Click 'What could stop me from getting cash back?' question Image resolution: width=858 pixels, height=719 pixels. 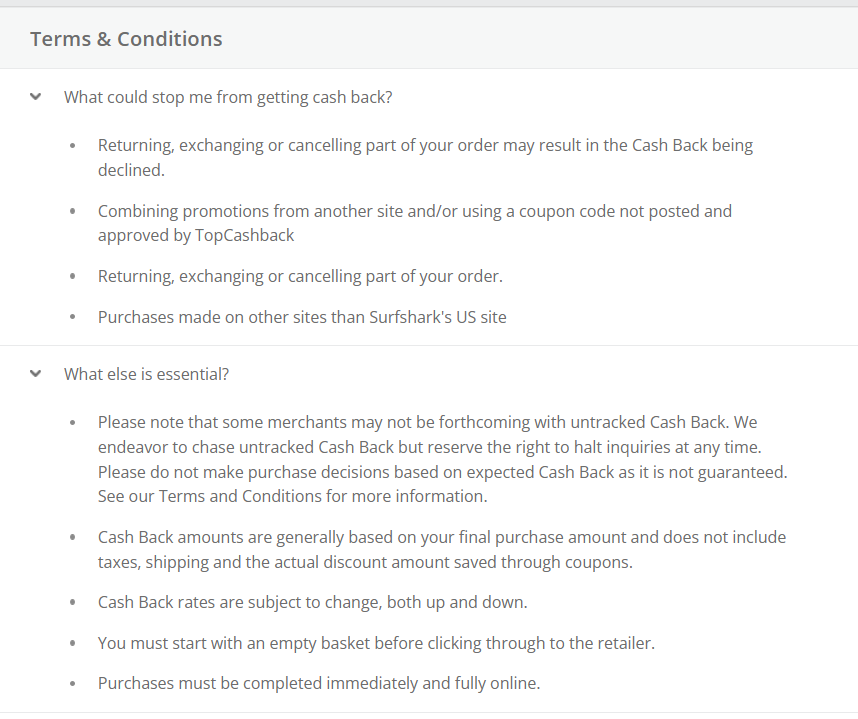coord(228,97)
